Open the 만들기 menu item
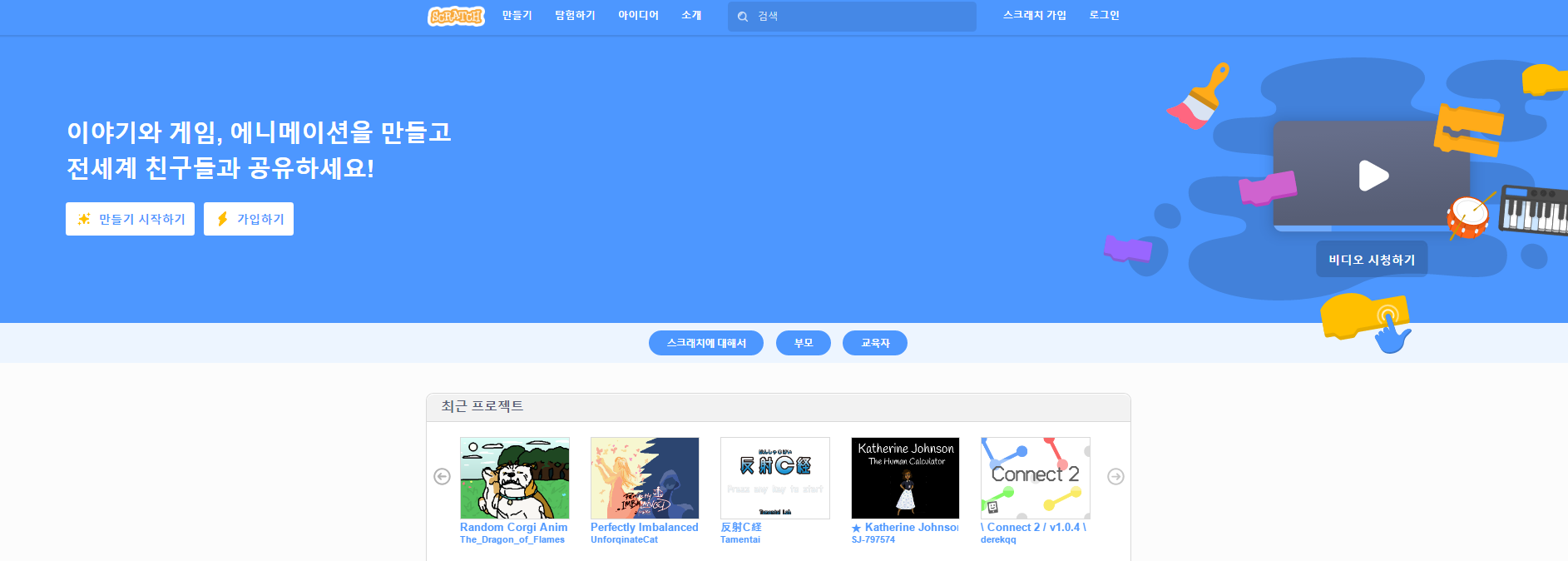The width and height of the screenshot is (1568, 561). click(517, 16)
